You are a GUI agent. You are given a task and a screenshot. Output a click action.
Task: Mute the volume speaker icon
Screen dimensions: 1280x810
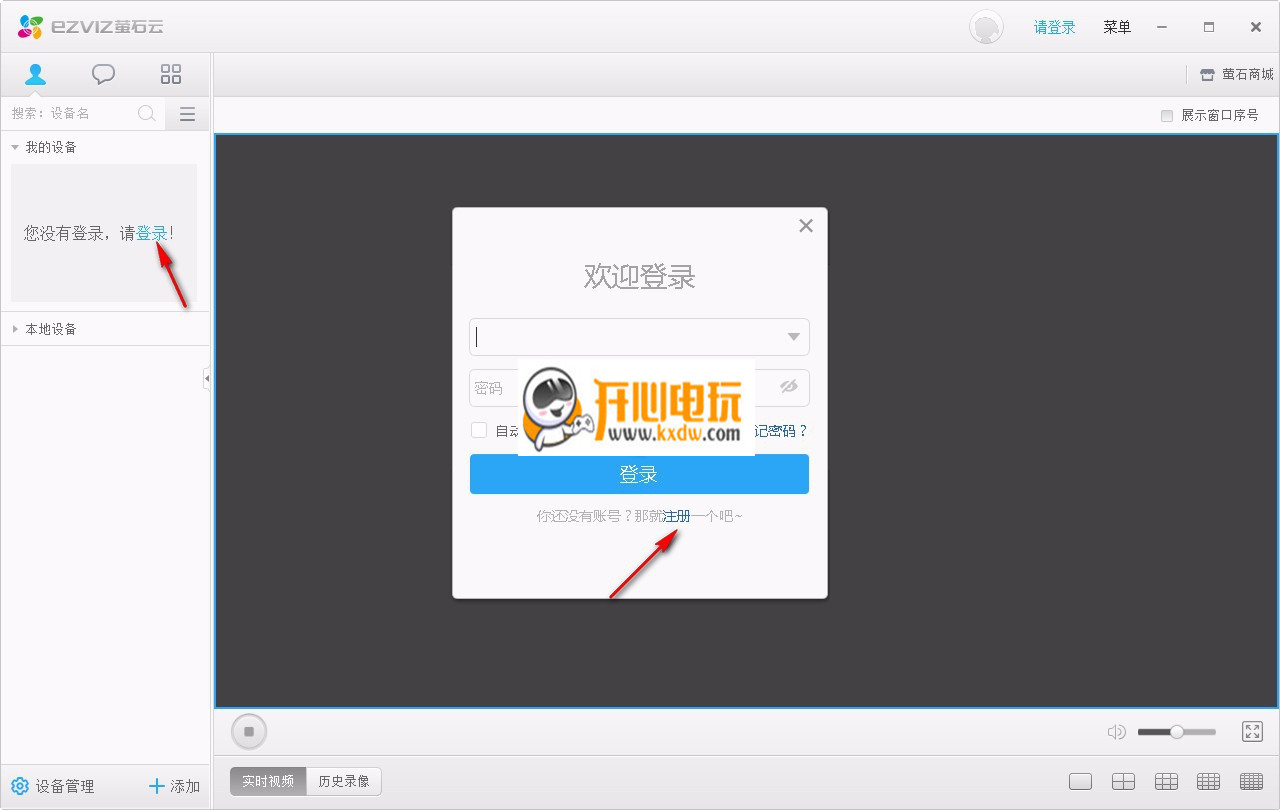point(1116,732)
